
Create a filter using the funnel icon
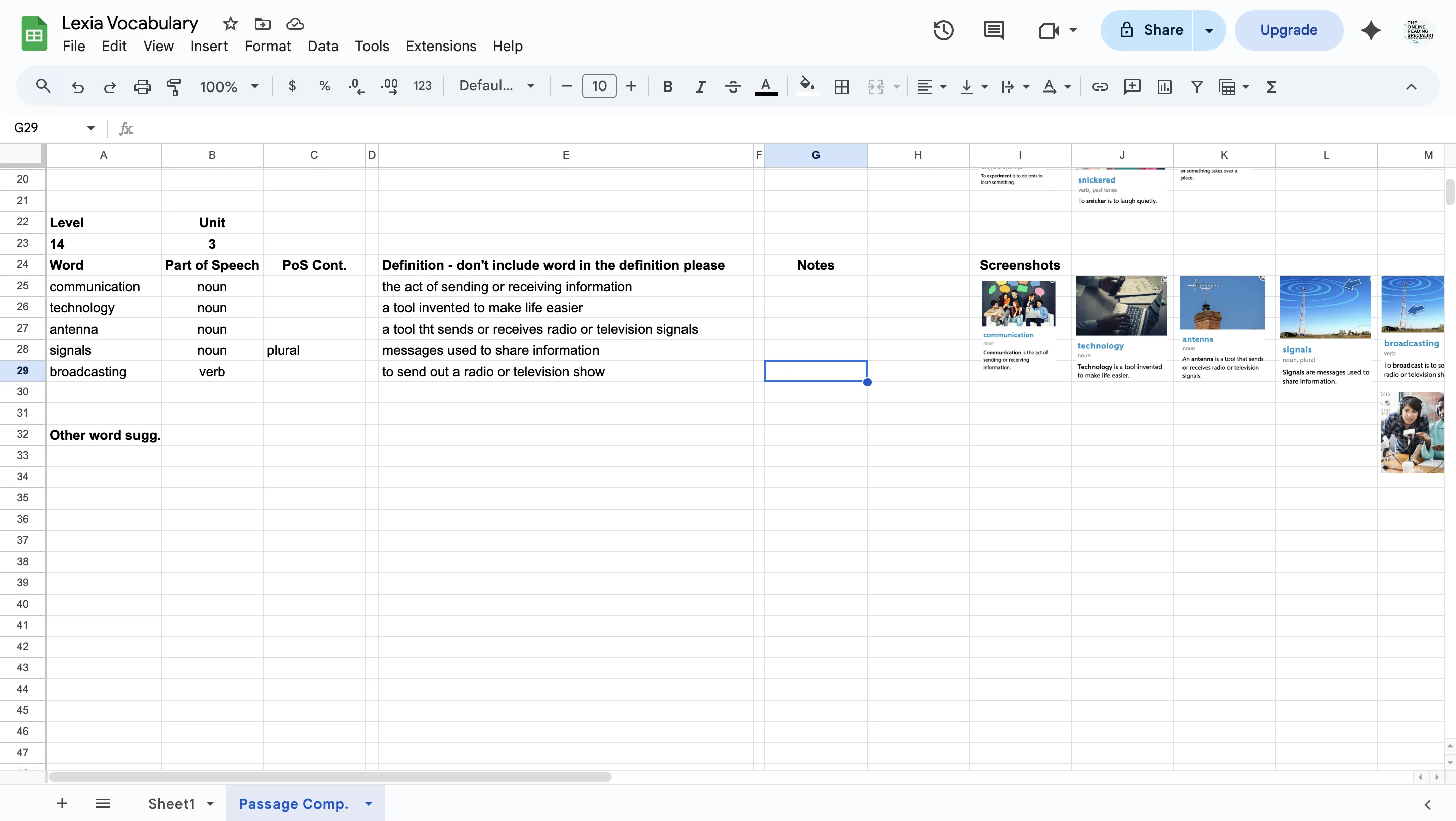tap(1196, 86)
